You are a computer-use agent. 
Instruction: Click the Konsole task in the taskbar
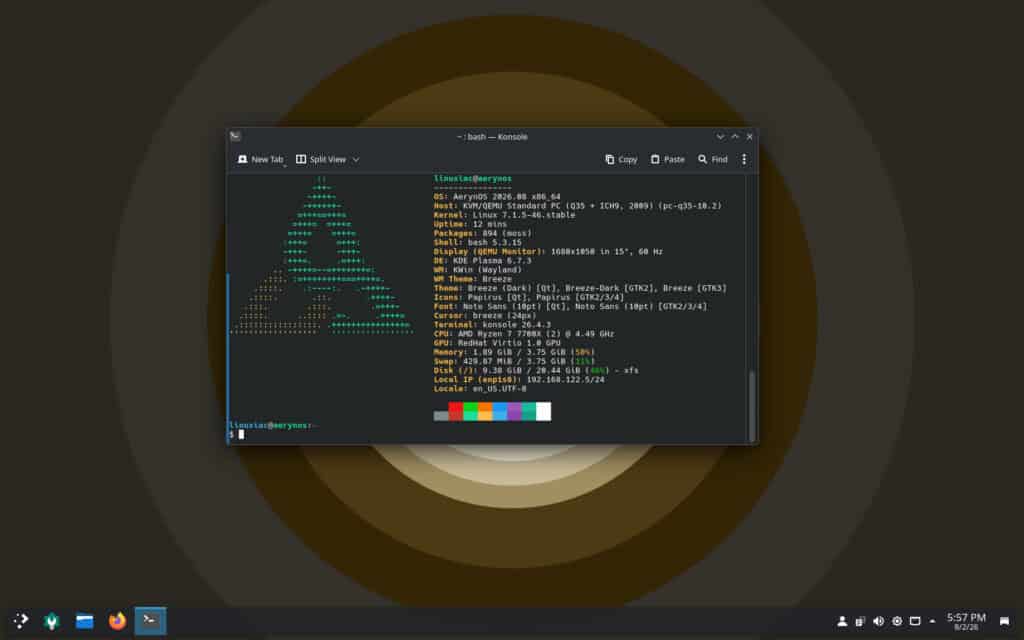(x=150, y=621)
